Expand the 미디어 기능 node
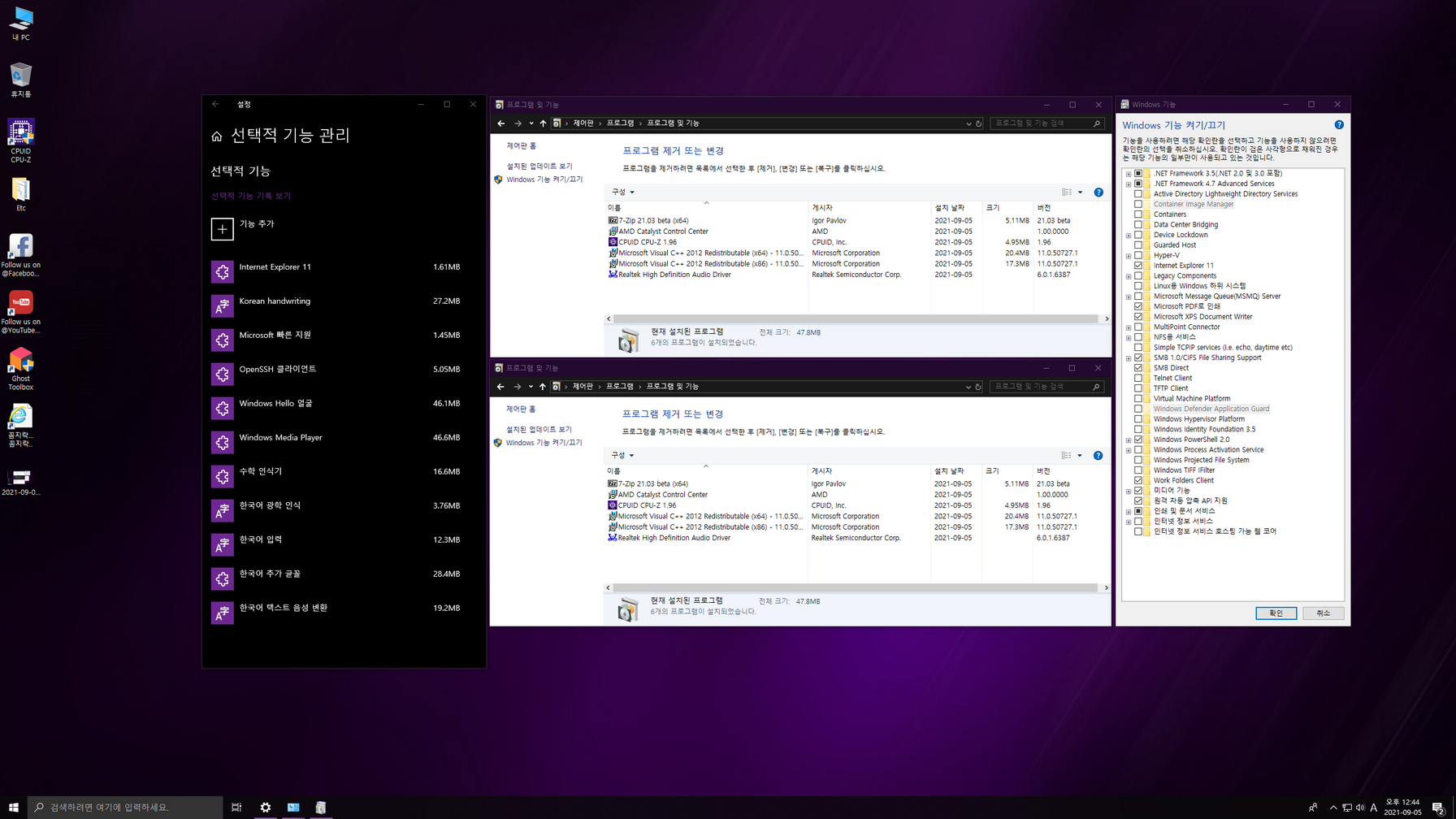The width and height of the screenshot is (1456, 819). click(1129, 491)
